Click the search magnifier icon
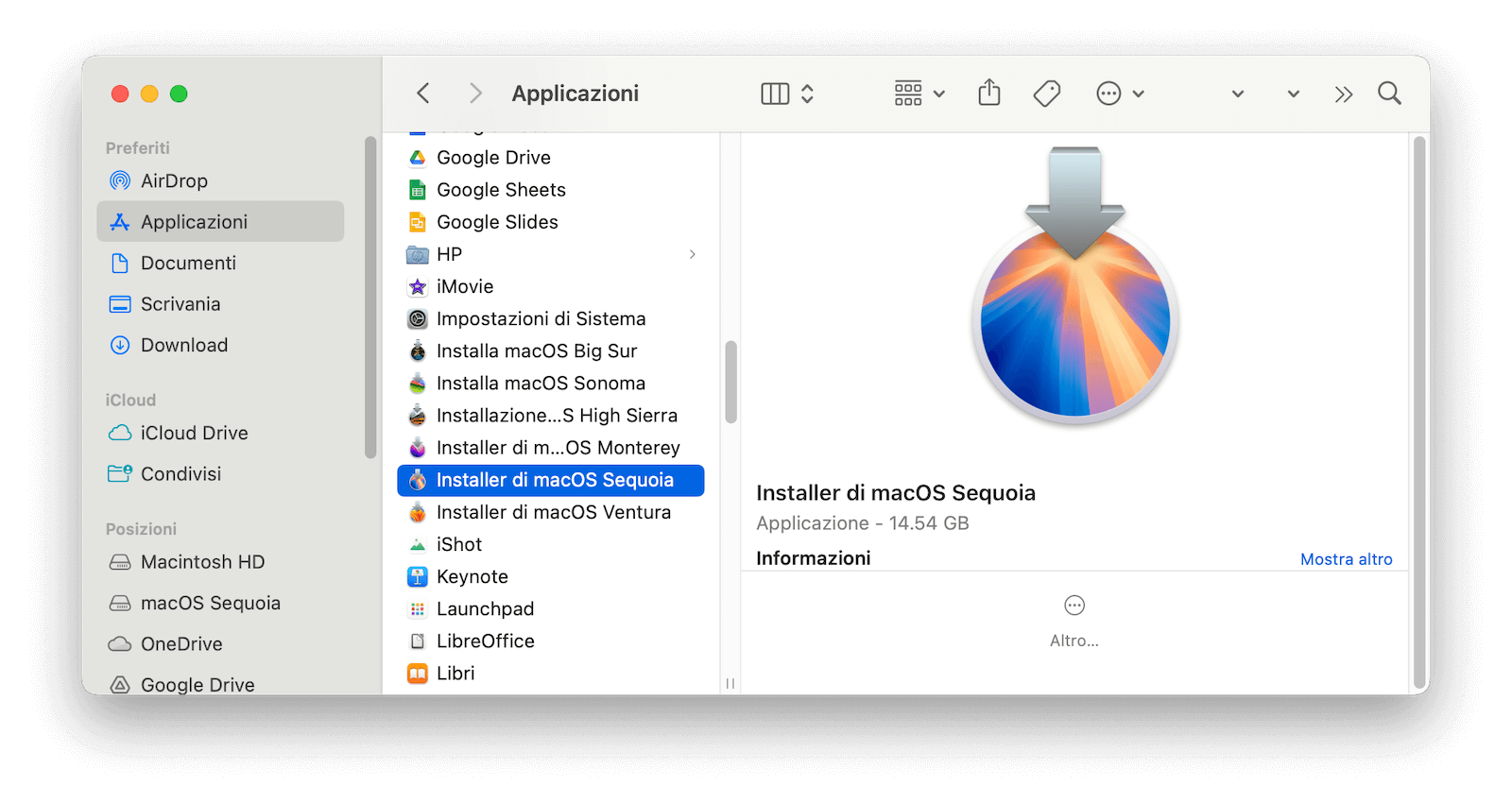The height and width of the screenshot is (803, 1512). pos(1389,93)
